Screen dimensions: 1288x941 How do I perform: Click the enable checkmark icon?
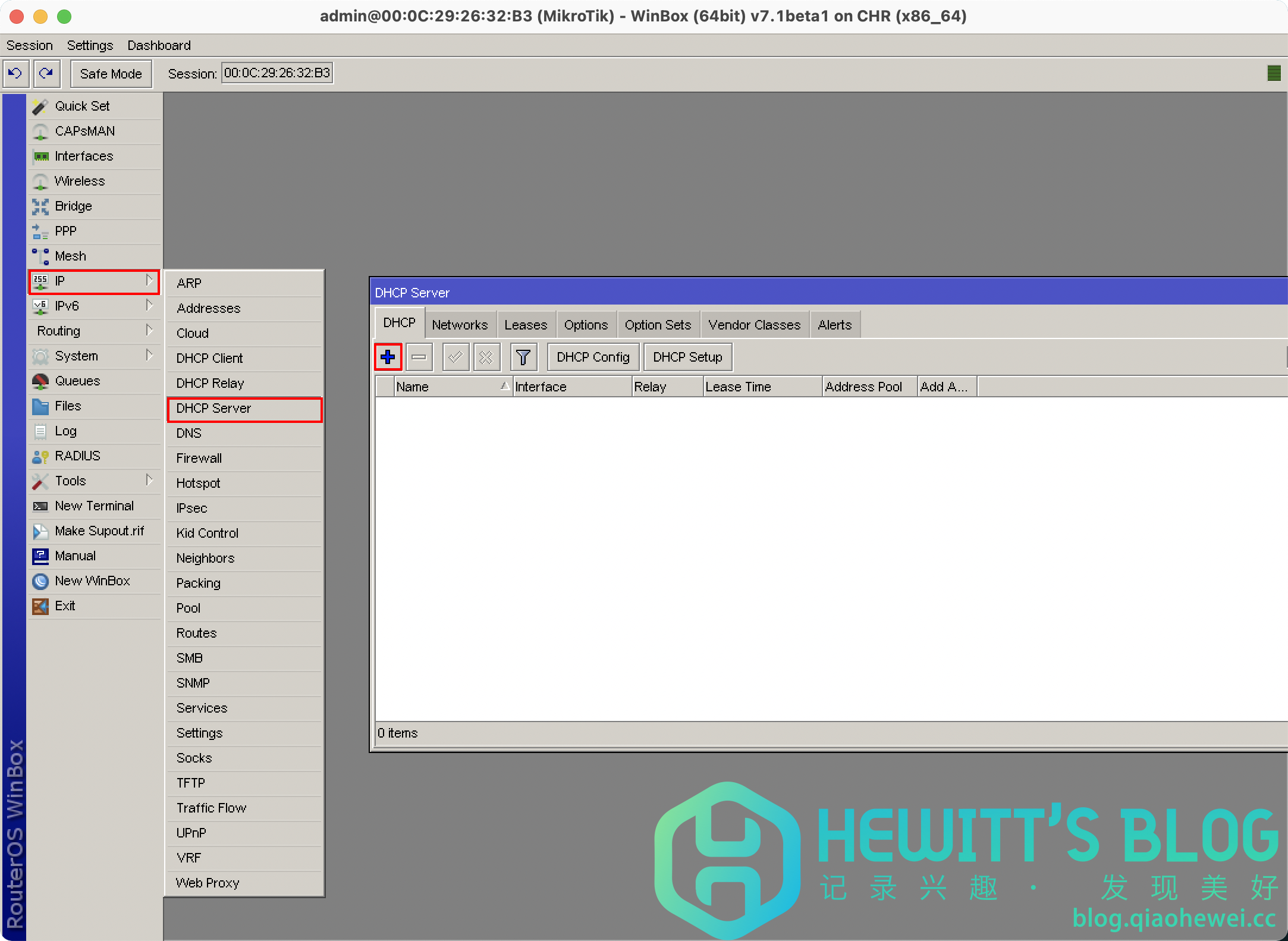[x=455, y=357]
